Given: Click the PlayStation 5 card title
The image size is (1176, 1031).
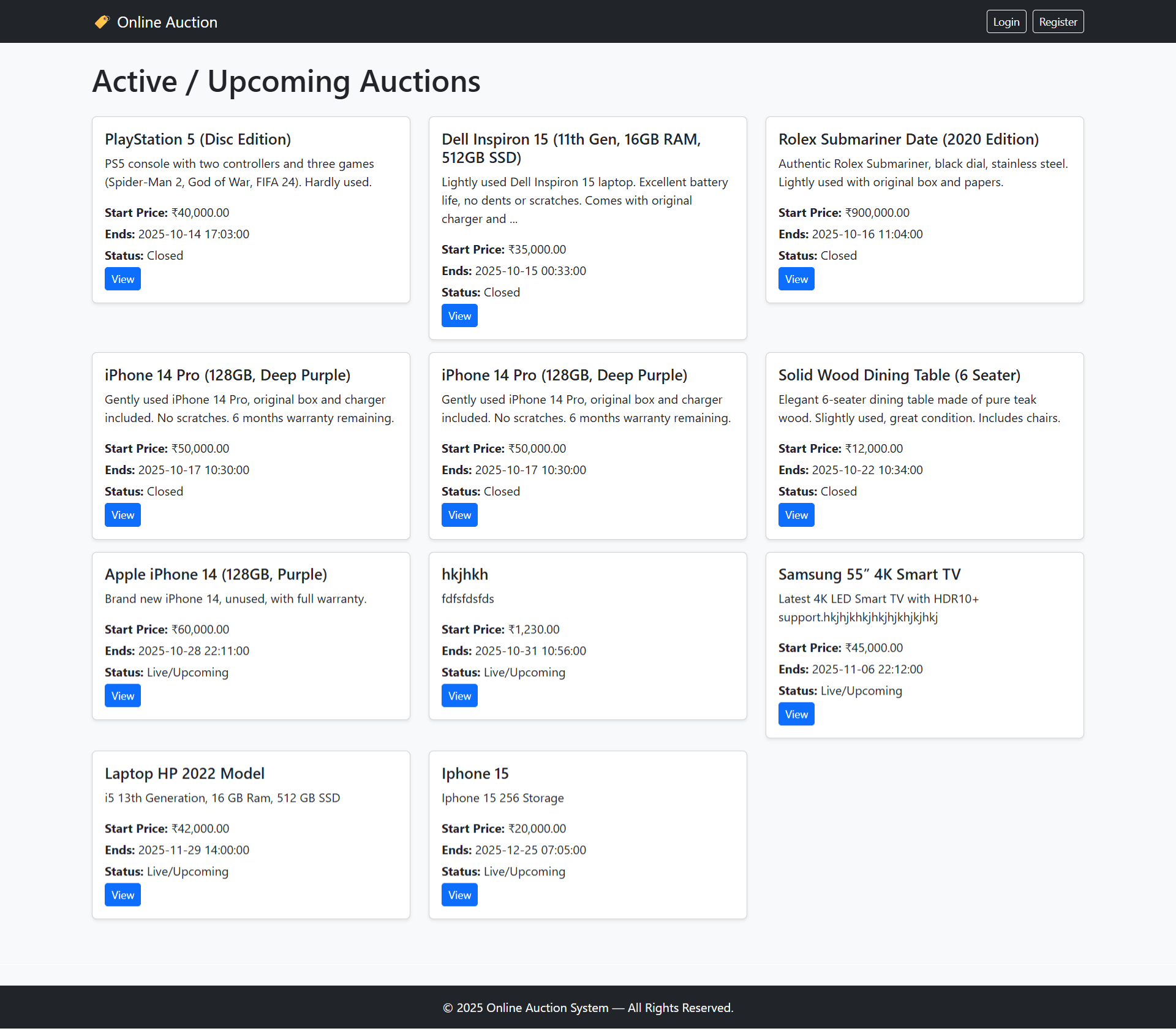Looking at the screenshot, I should pos(197,139).
